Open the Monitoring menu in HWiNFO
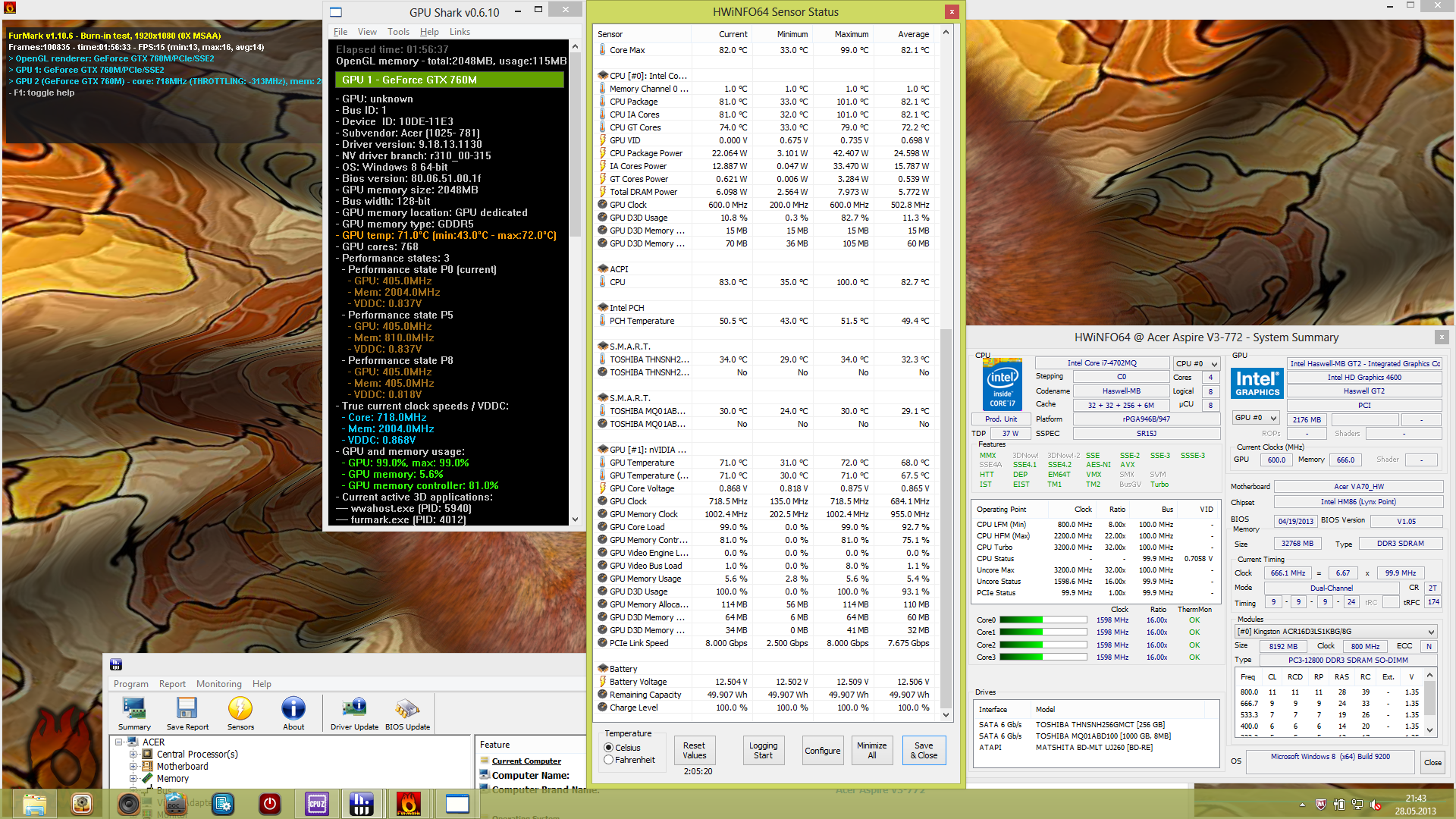 click(218, 684)
